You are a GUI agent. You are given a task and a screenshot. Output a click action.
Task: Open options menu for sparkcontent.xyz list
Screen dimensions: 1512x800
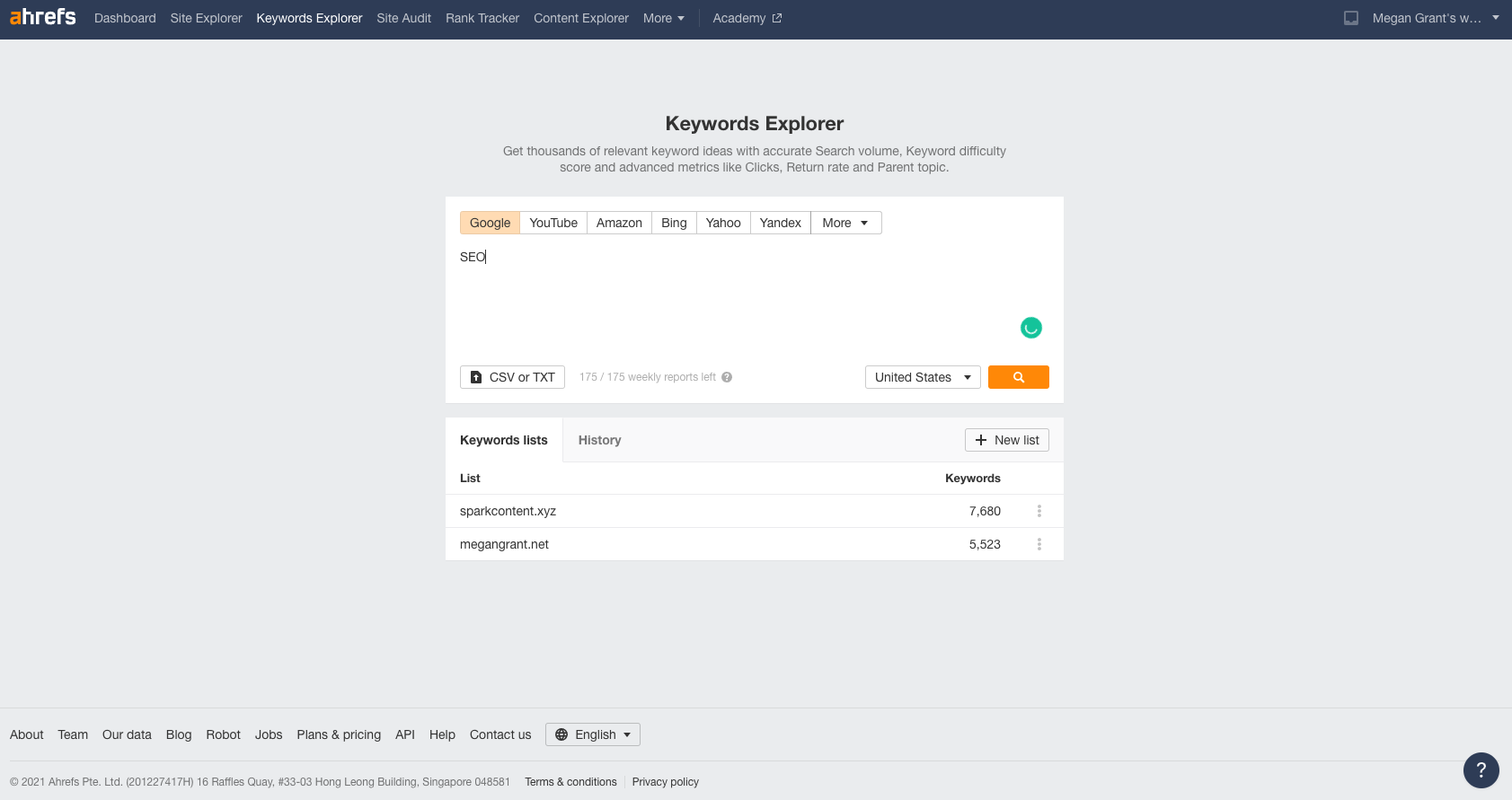1039,511
